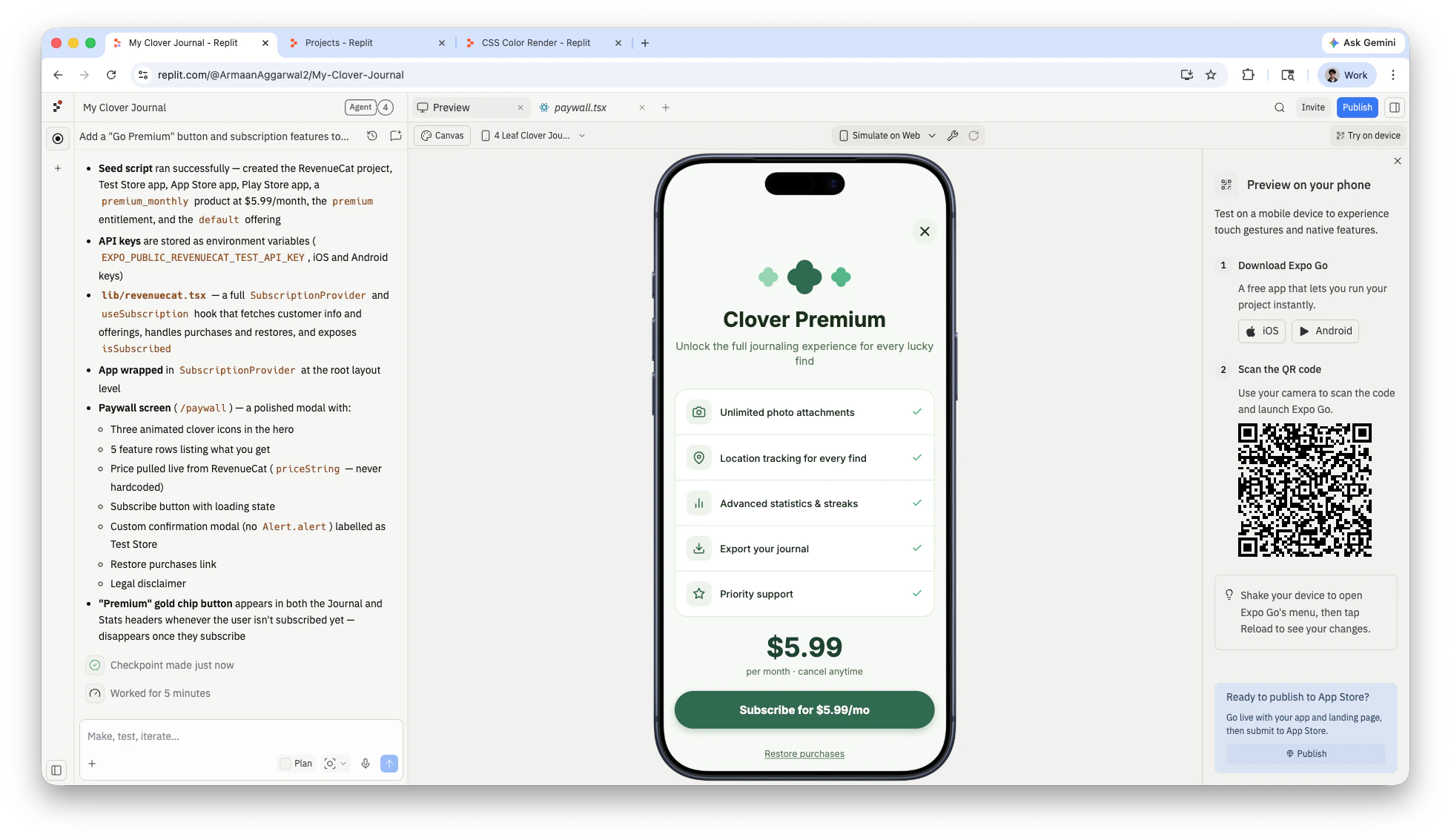Toggle the left sidebar panel icon

coord(56,770)
